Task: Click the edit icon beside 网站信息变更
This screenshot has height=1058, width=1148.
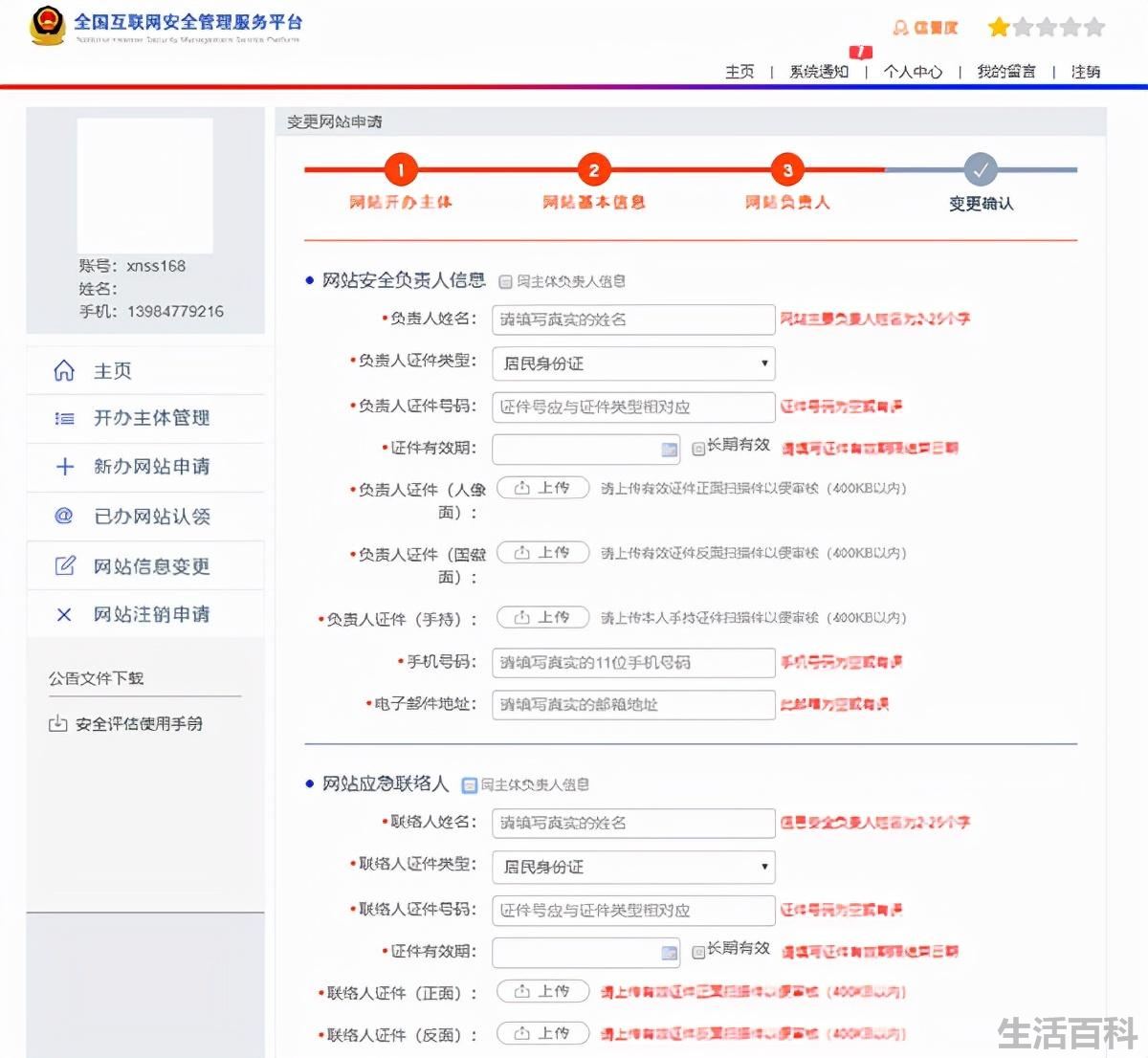Action: click(64, 565)
